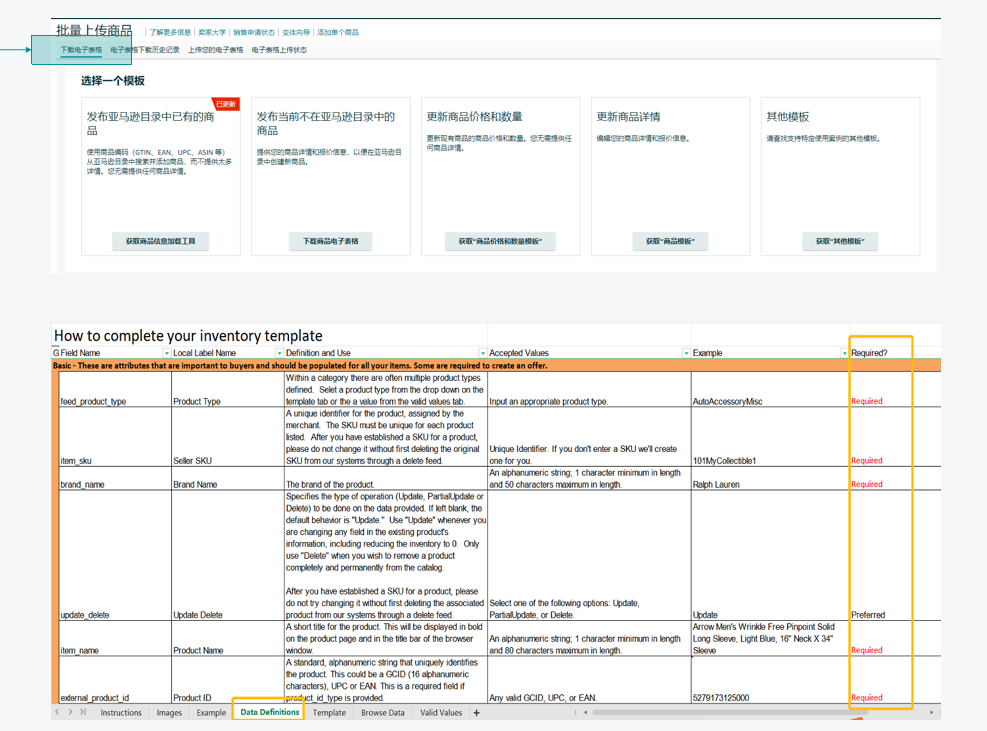Switch to 上传您的电子表格 tab
The height and width of the screenshot is (731, 987).
[x=215, y=50]
